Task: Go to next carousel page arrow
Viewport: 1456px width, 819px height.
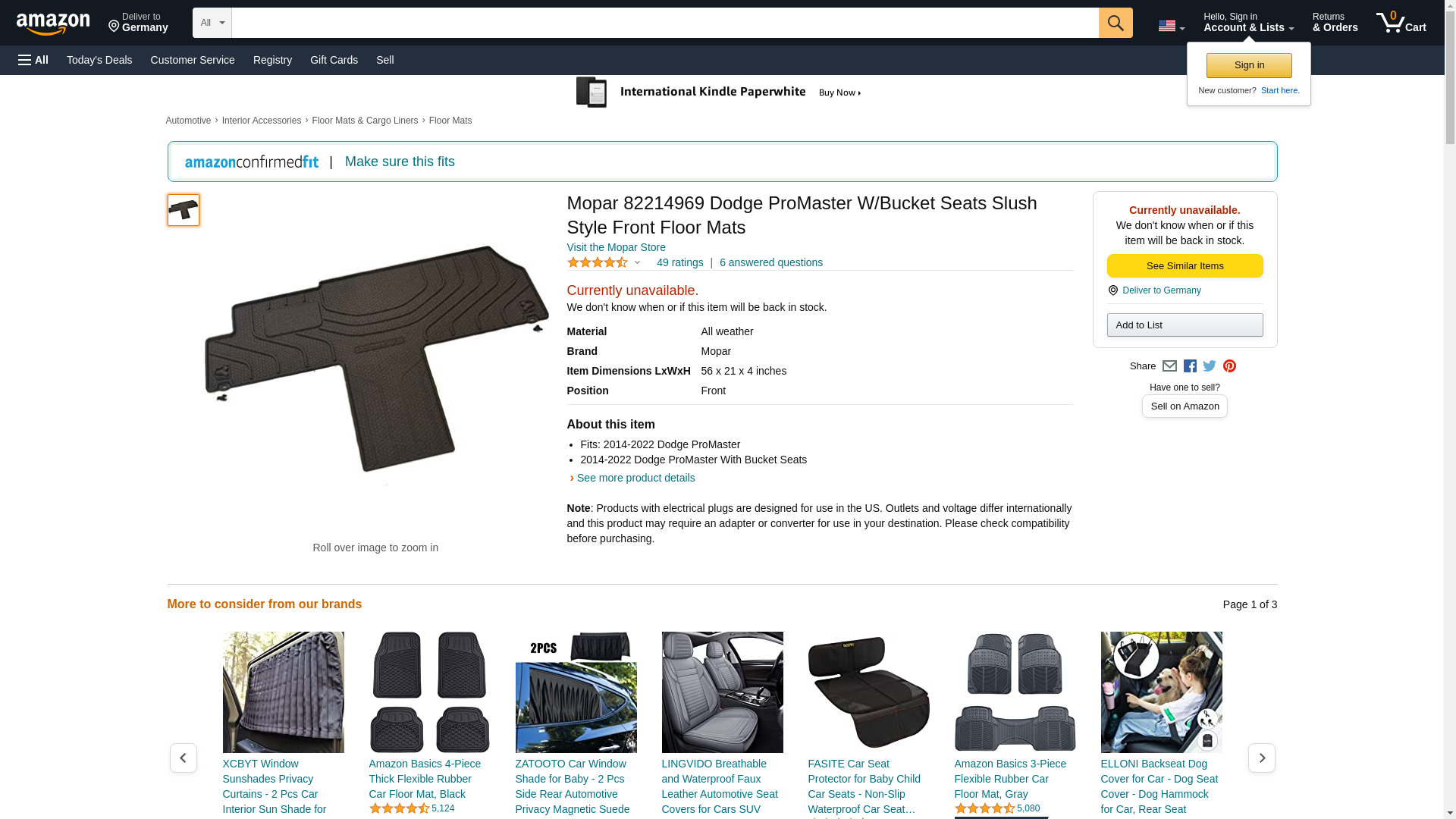Action: pyautogui.click(x=1261, y=758)
